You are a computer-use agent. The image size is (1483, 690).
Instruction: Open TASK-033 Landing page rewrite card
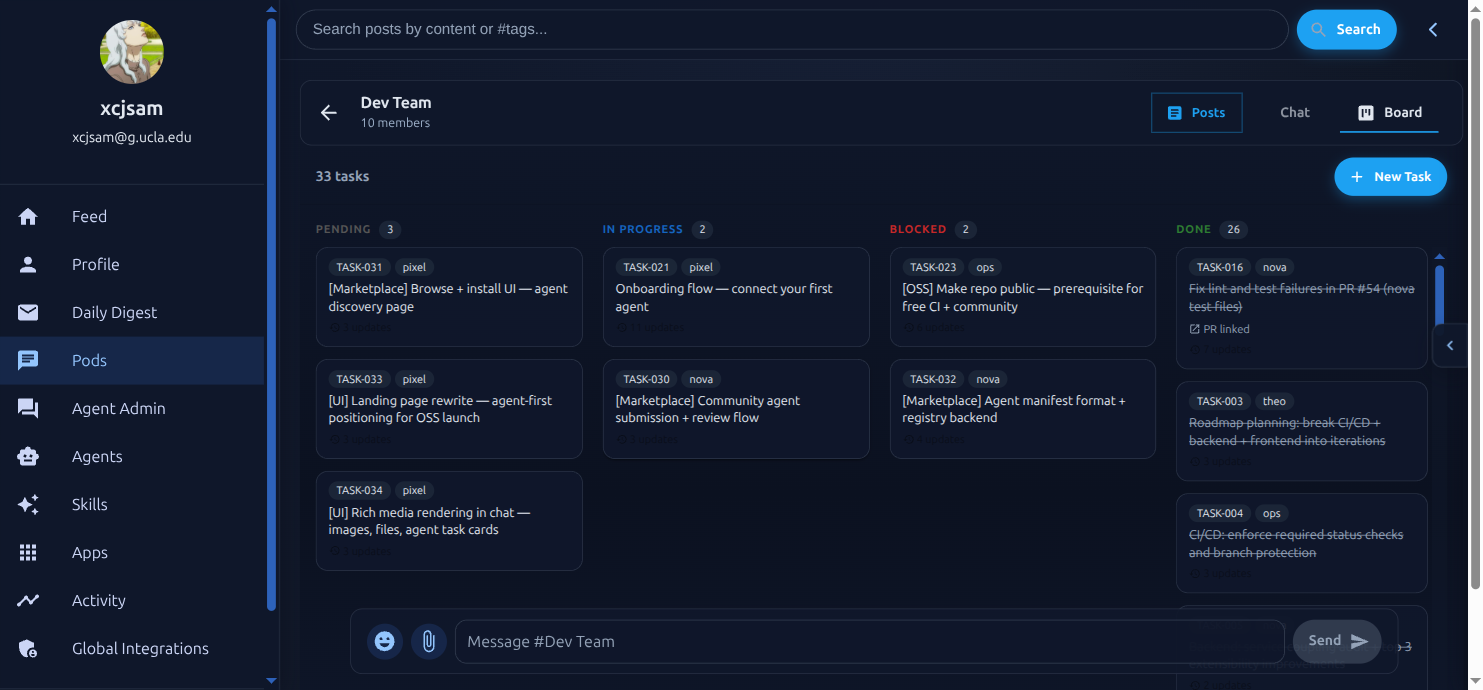pyautogui.click(x=449, y=409)
